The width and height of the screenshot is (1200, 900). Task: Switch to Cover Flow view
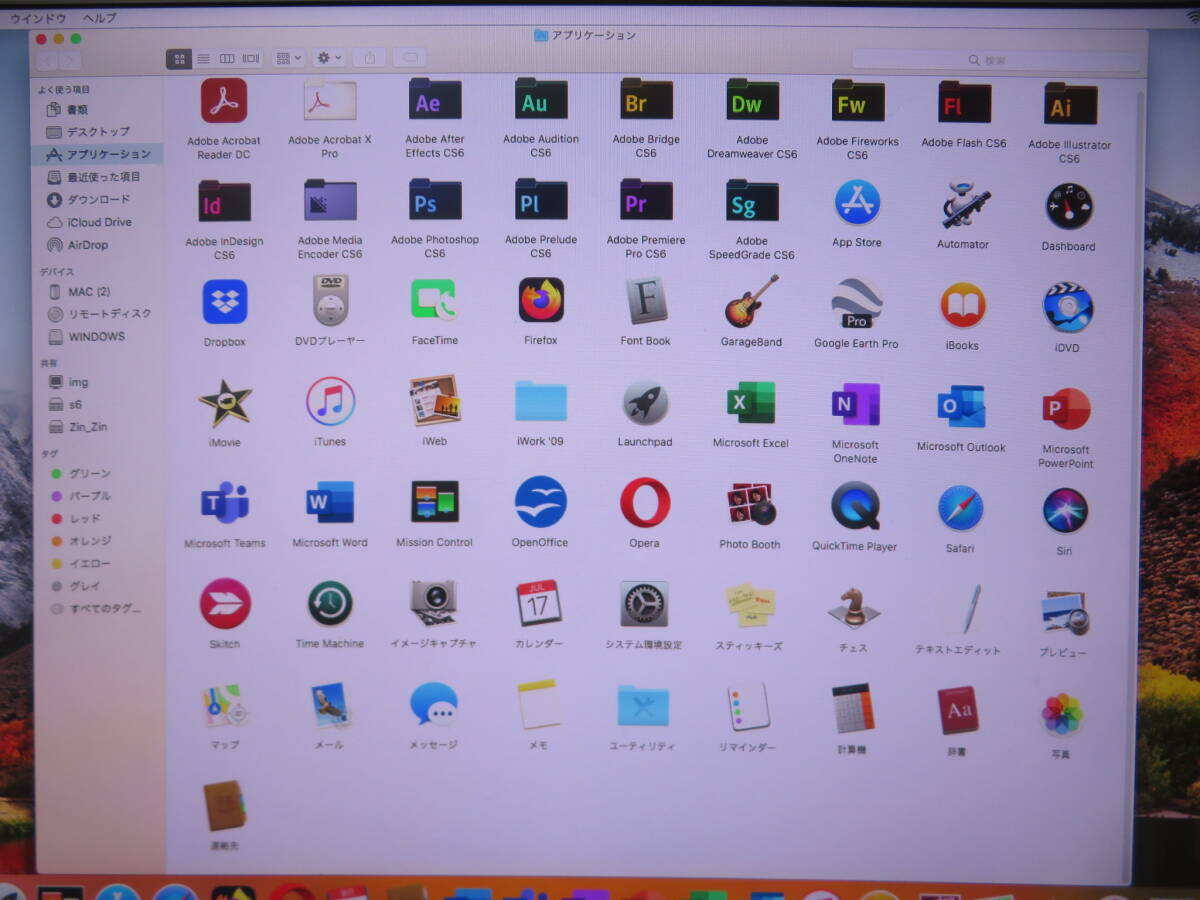coord(251,58)
